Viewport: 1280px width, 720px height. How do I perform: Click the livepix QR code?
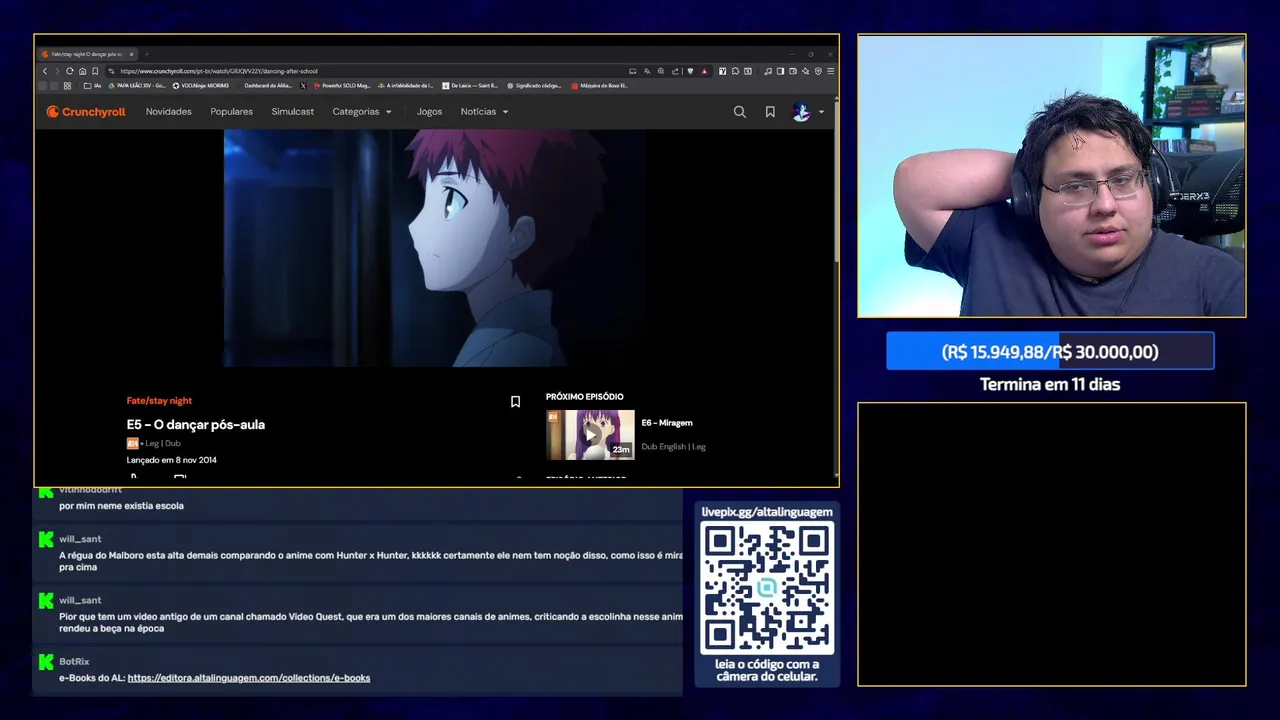pos(767,589)
